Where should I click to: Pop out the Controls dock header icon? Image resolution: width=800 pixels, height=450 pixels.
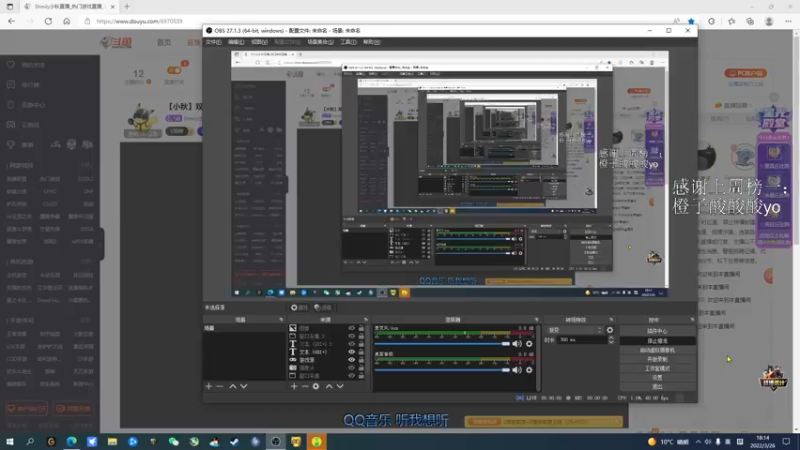click(692, 320)
